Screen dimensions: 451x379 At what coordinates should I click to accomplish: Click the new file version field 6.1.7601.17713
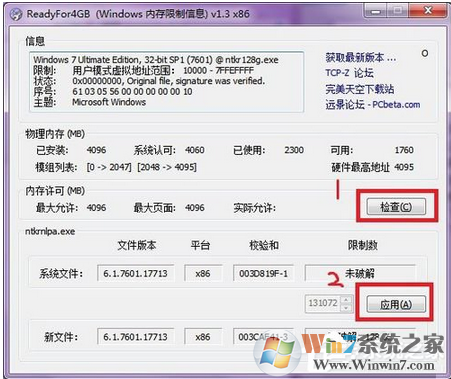tap(135, 337)
